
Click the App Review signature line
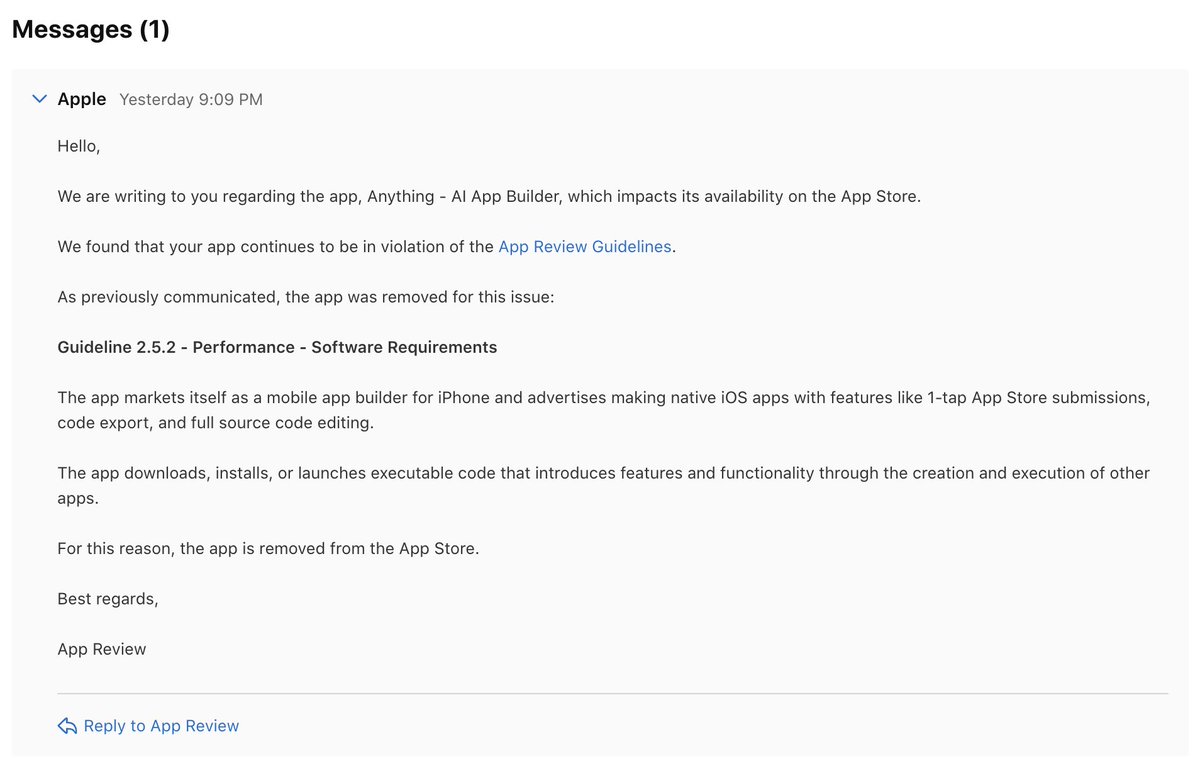[x=101, y=648]
